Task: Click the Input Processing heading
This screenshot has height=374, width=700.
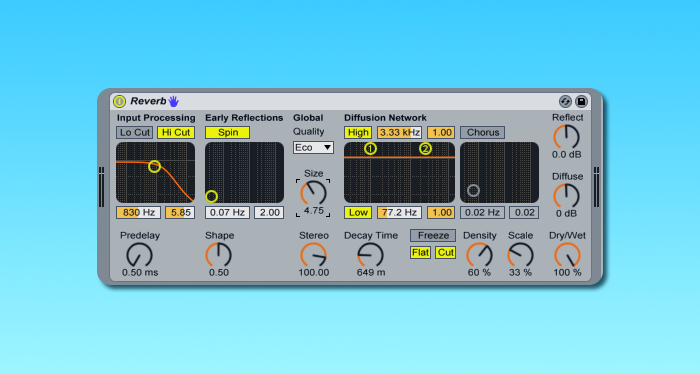Action: pos(156,118)
